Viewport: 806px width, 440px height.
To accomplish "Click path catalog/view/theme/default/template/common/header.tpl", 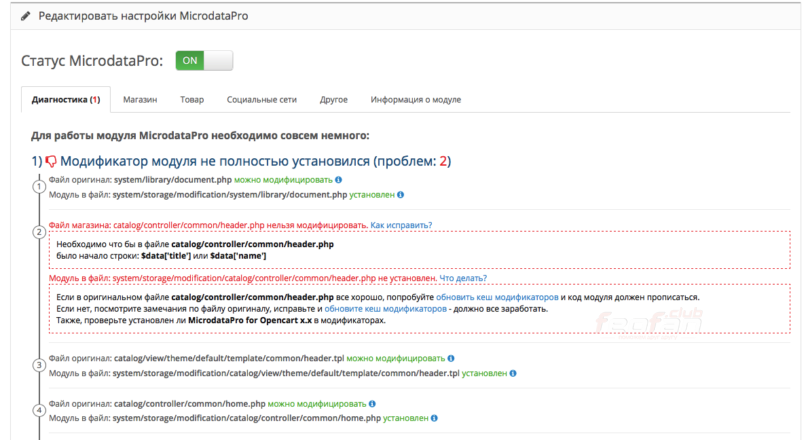I will click(229, 358).
